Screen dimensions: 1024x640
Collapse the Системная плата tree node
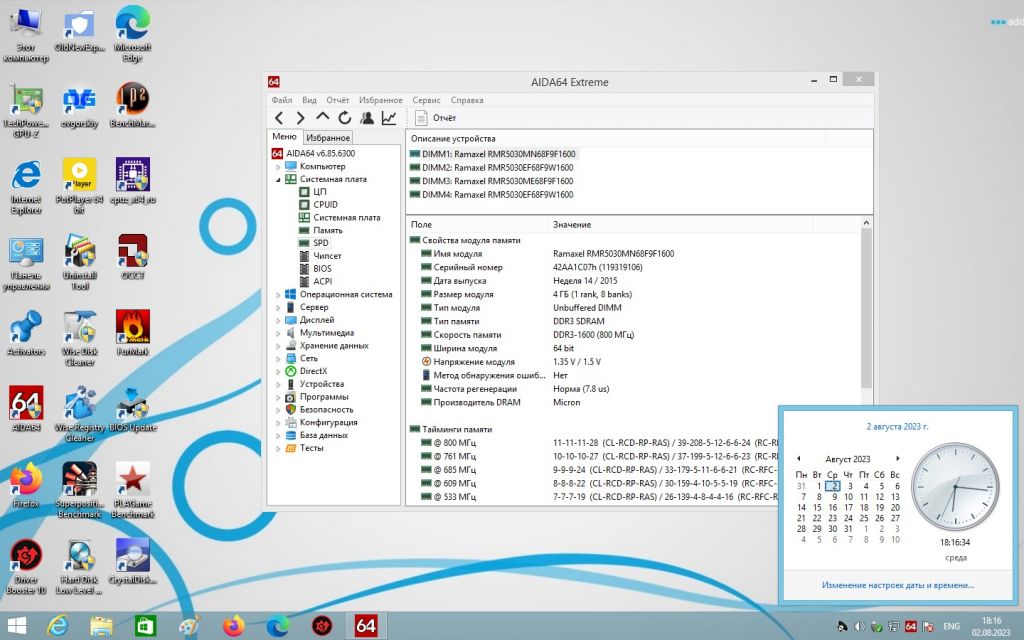click(x=278, y=180)
